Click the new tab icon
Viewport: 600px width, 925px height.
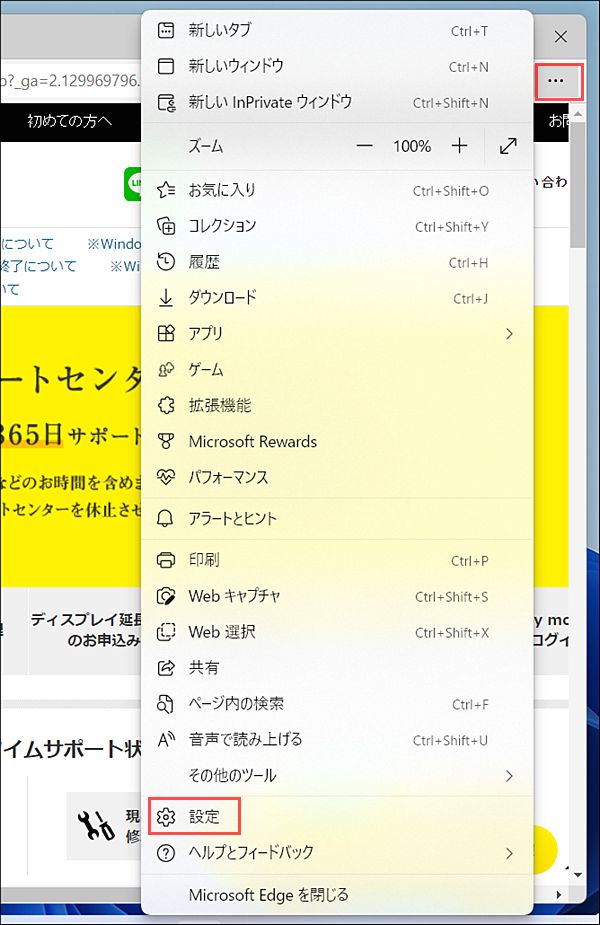tap(166, 31)
